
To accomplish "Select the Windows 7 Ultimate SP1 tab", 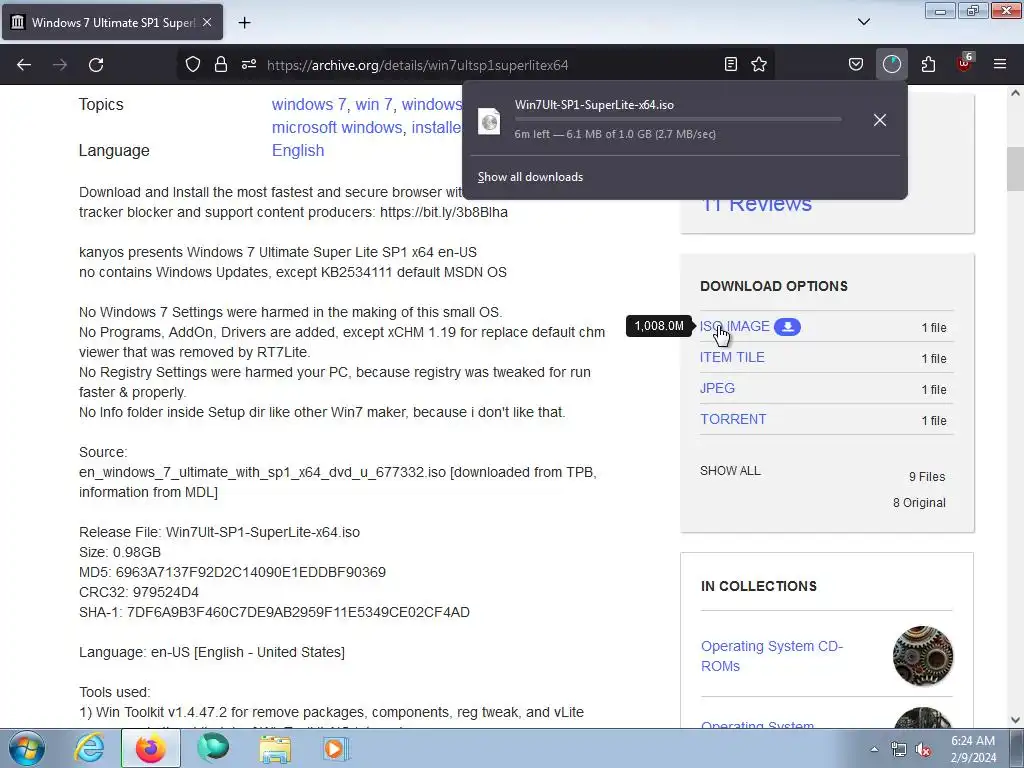I will tap(112, 22).
